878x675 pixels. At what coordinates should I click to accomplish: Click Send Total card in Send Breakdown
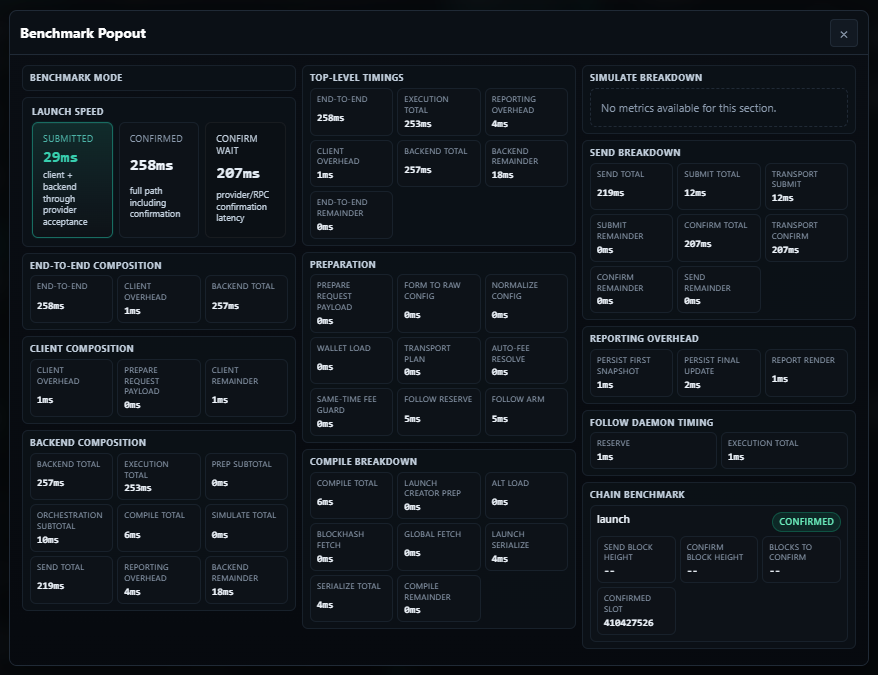pos(631,187)
